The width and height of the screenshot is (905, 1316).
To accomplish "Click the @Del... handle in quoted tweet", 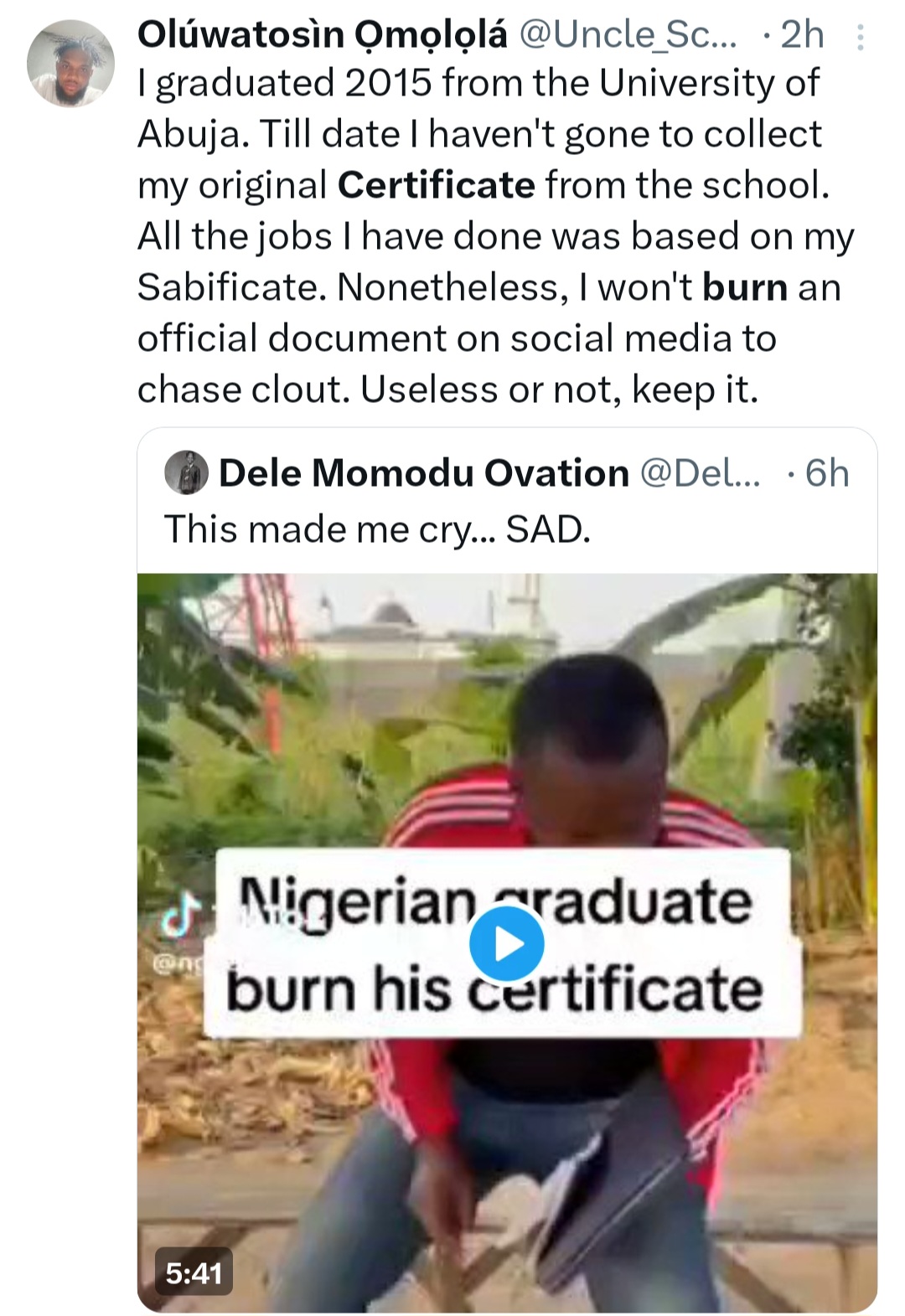I will tap(700, 473).
